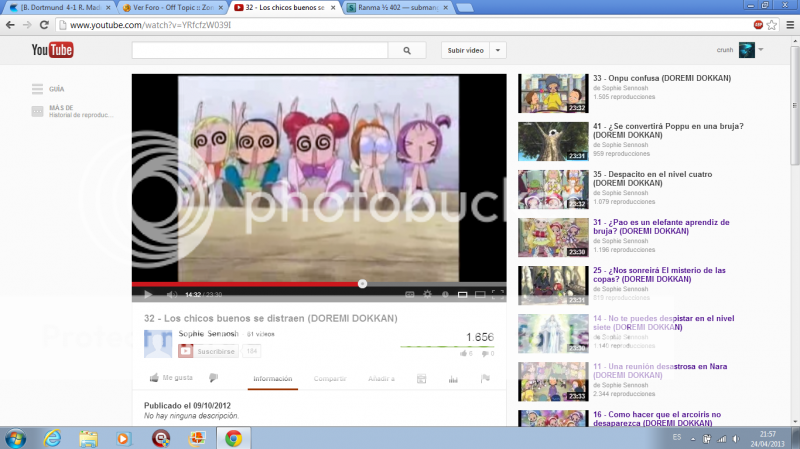Switch to the B. Dortmund 4-1 R. Mad browser tab
Screen dimensions: 800x449
60,8
